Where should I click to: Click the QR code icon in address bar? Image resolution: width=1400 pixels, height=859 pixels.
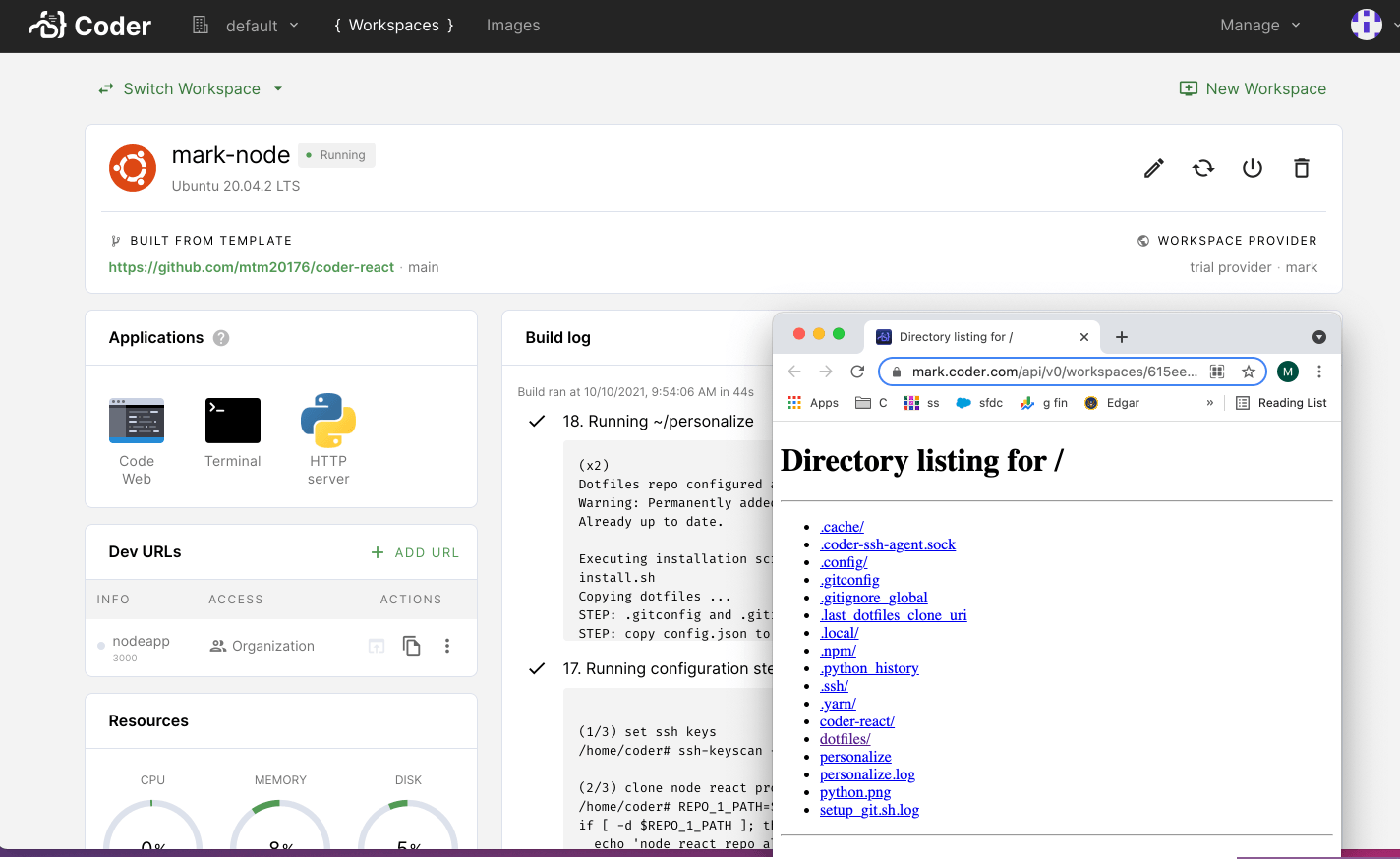coord(1217,372)
